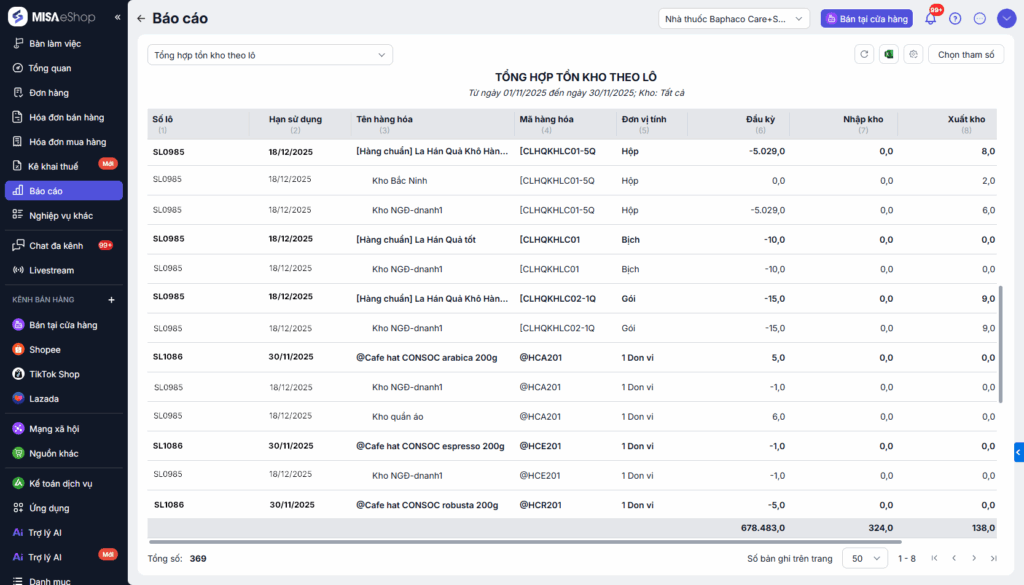
Task: Export report using the Excel icon
Action: [x=888, y=55]
